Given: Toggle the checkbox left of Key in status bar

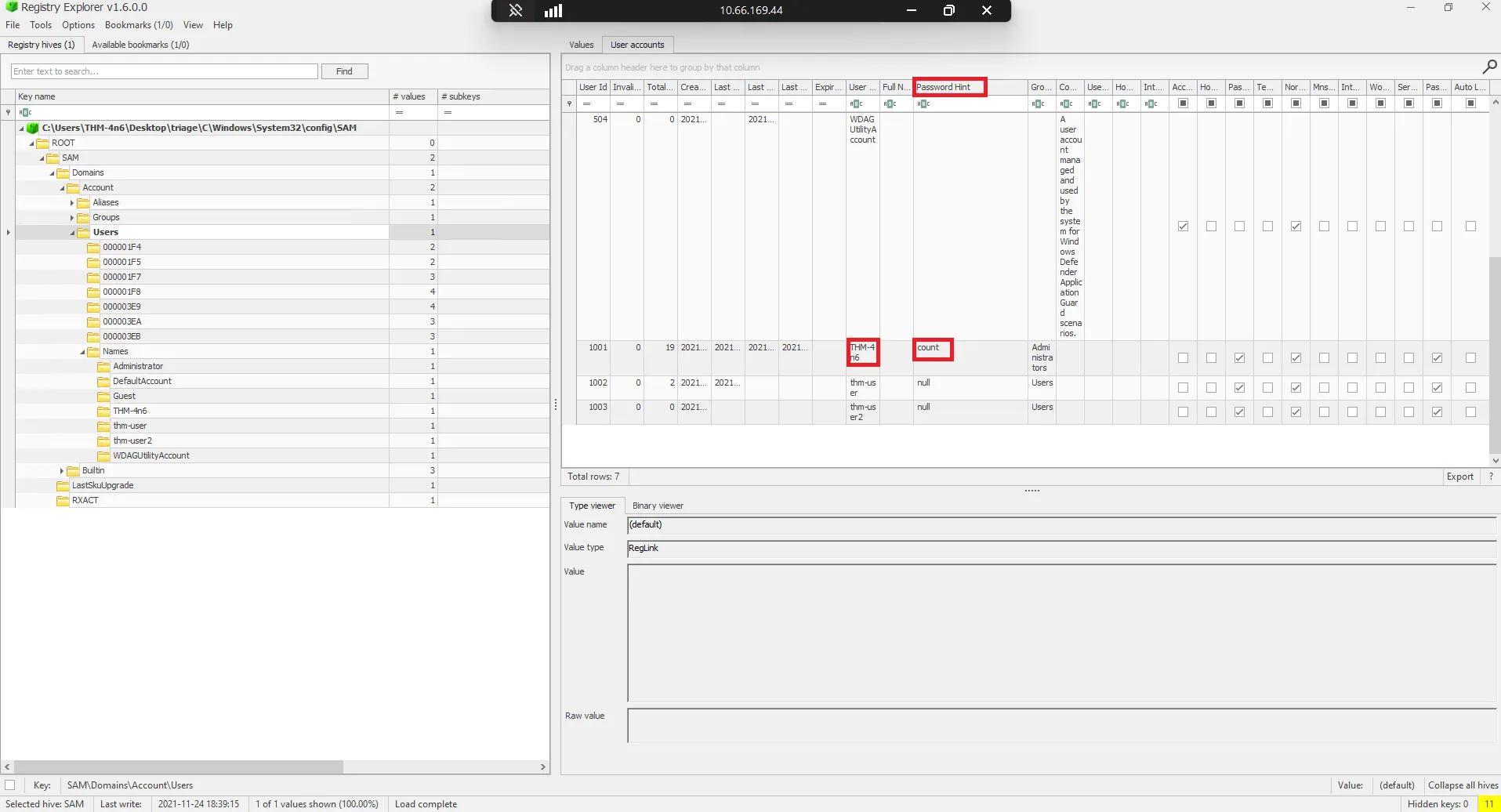Looking at the screenshot, I should (x=9, y=785).
